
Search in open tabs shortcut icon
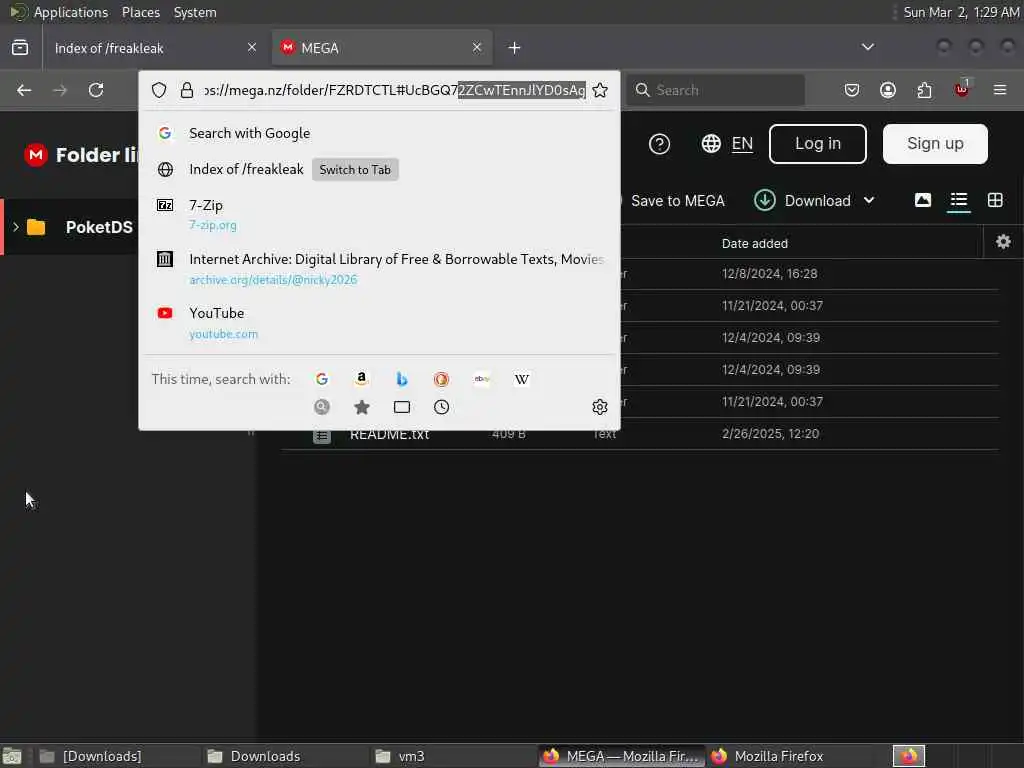tap(402, 408)
